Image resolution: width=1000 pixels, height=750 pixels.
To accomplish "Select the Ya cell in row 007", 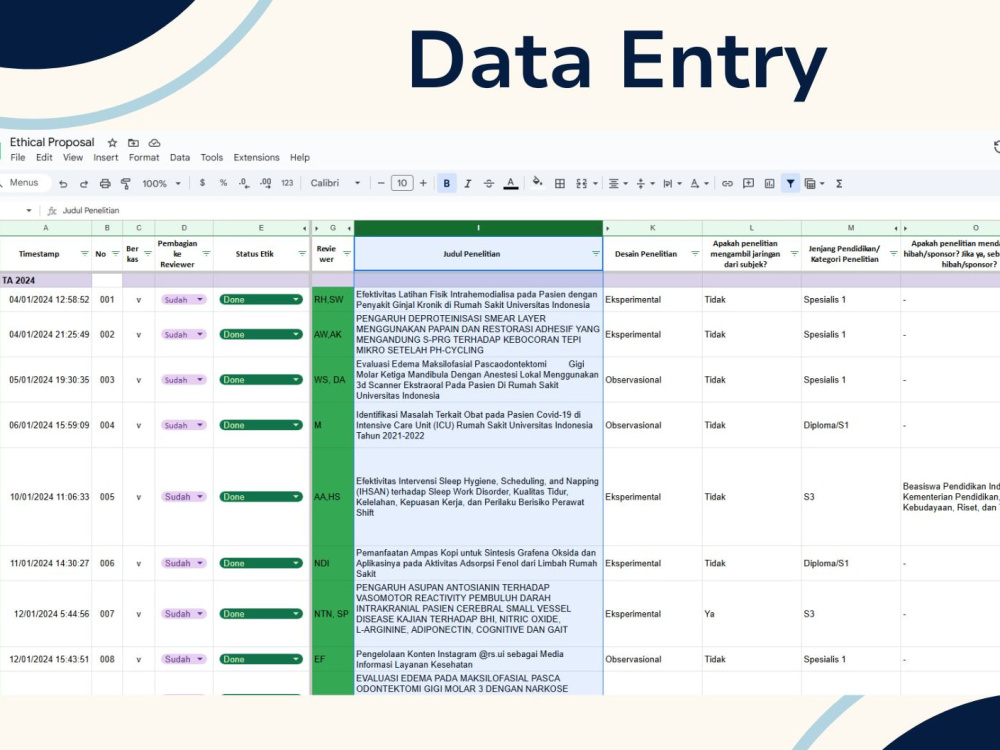I will click(751, 614).
